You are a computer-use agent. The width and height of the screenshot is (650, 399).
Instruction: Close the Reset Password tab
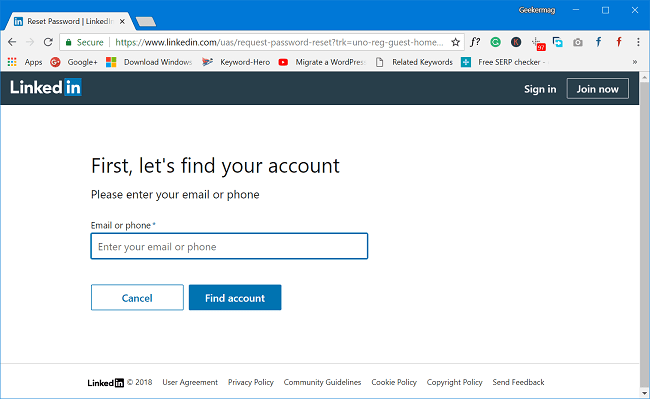point(122,21)
